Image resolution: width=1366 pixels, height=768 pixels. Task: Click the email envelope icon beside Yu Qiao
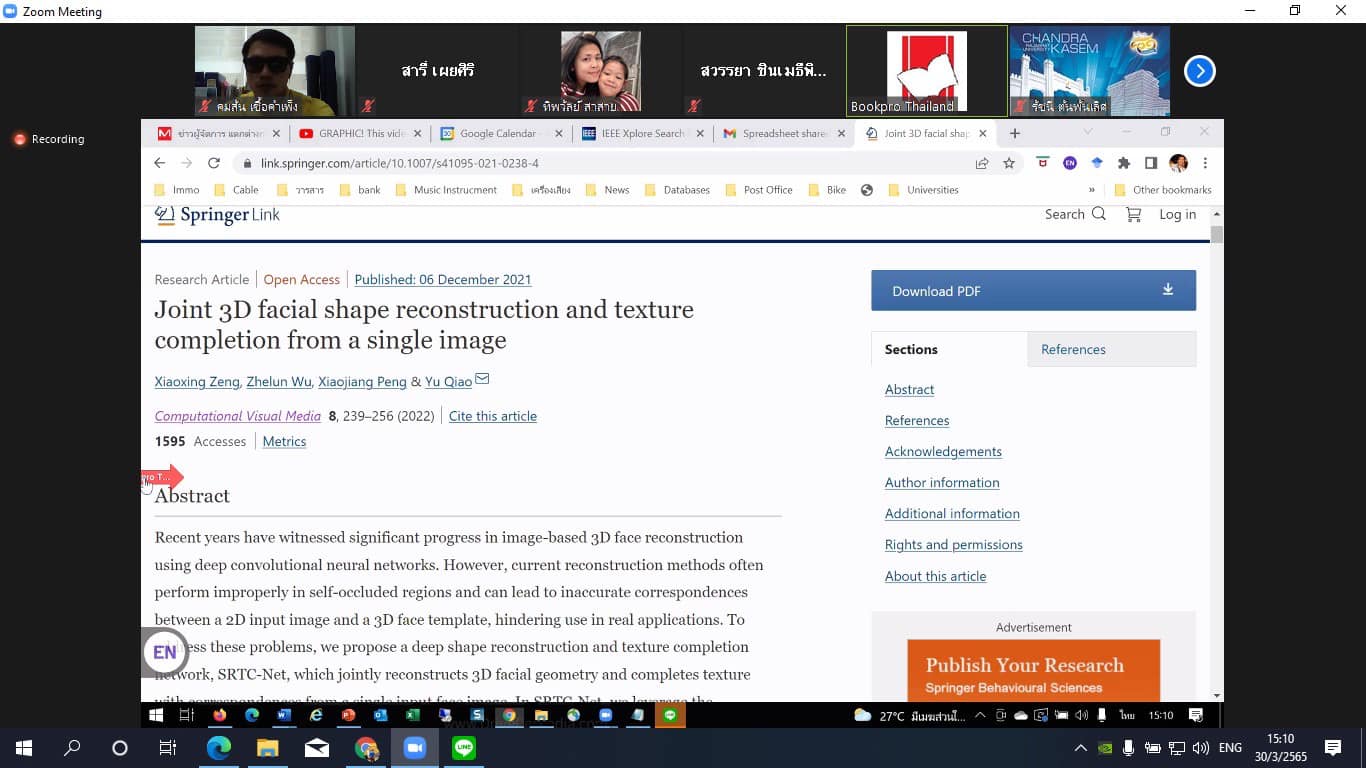click(482, 379)
